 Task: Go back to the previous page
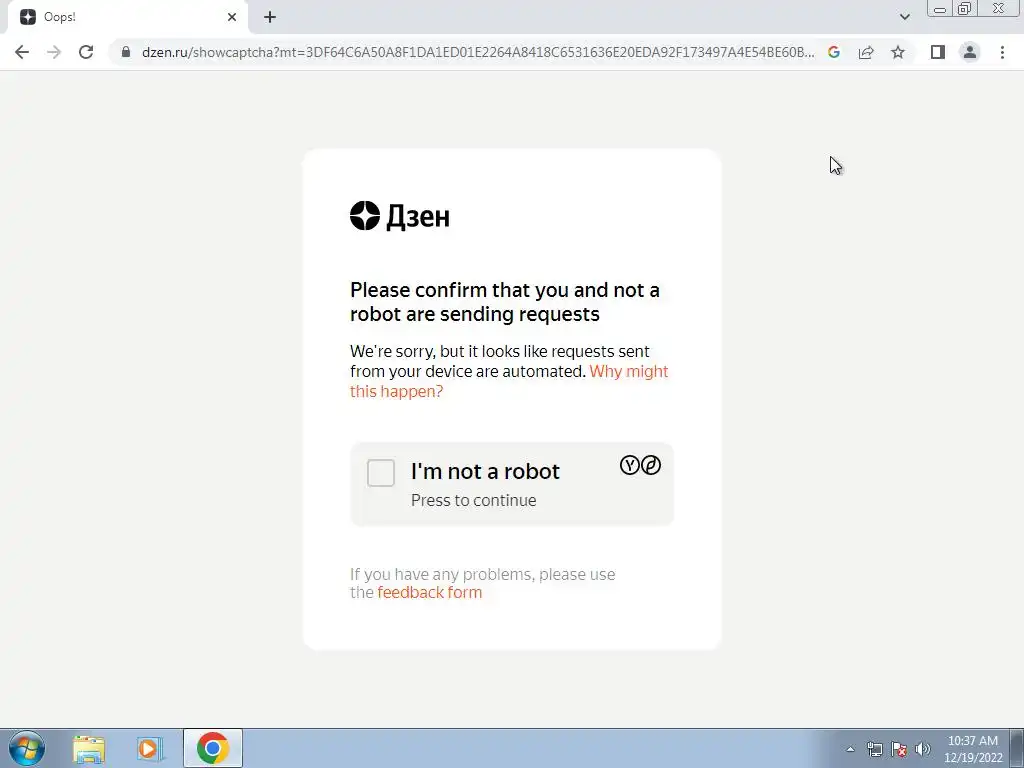tap(22, 52)
